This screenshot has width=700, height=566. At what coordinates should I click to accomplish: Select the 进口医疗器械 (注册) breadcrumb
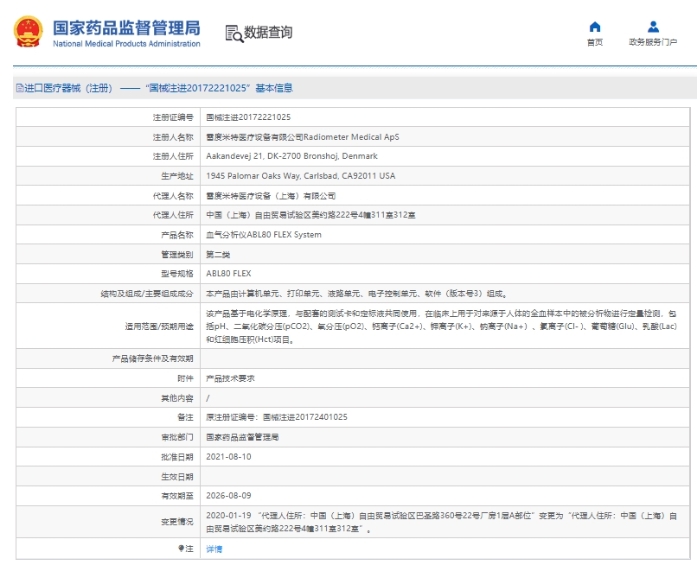click(x=68, y=88)
